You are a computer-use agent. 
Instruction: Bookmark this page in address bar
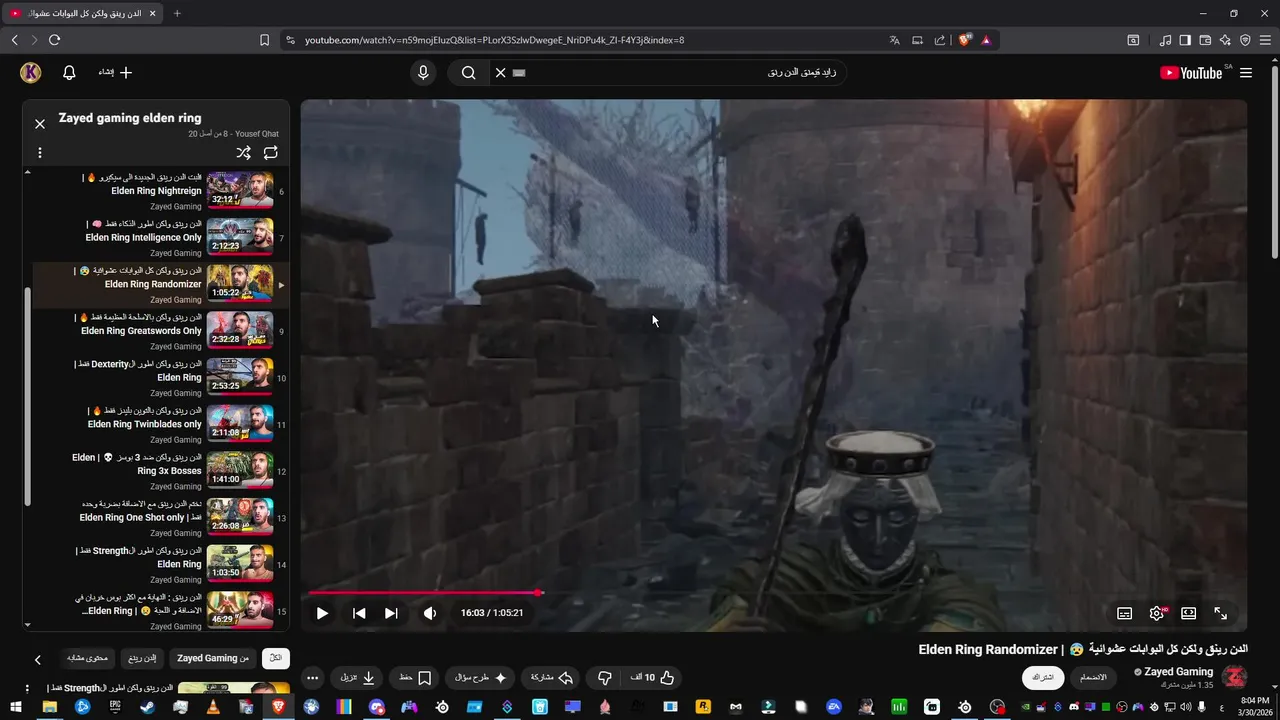point(264,40)
